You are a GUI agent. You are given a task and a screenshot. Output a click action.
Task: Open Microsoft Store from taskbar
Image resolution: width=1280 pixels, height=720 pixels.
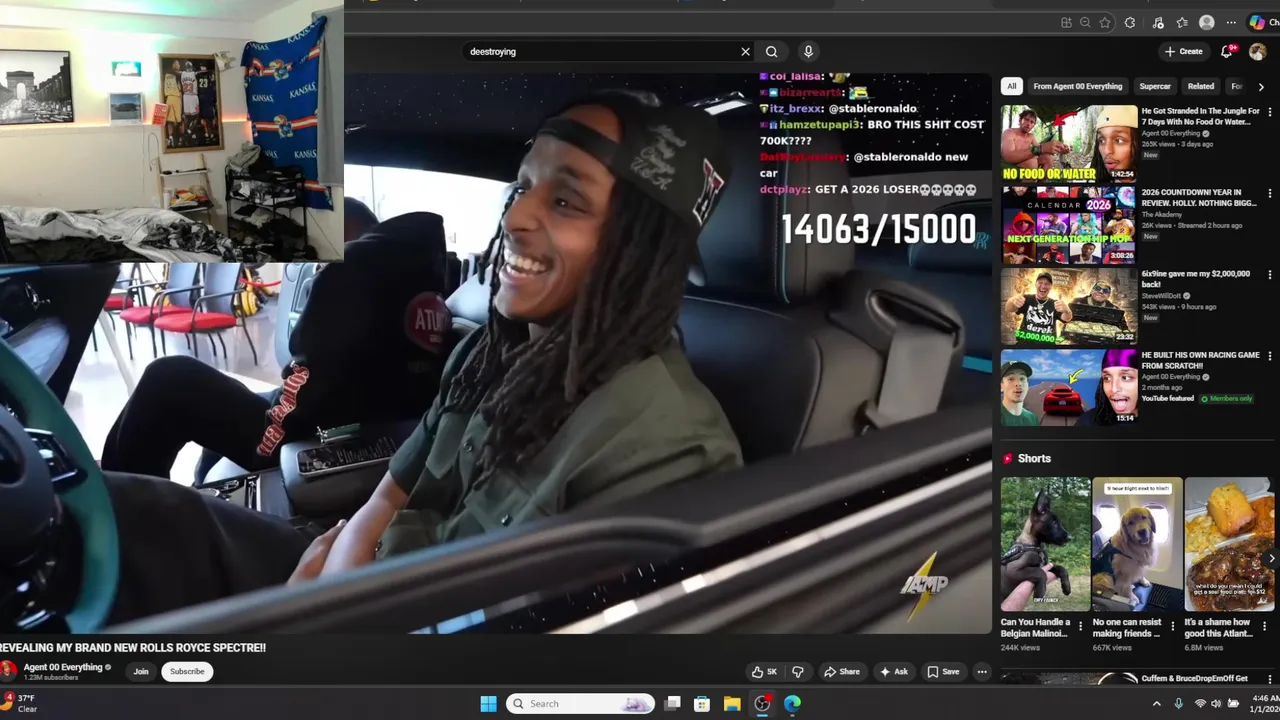click(x=702, y=704)
